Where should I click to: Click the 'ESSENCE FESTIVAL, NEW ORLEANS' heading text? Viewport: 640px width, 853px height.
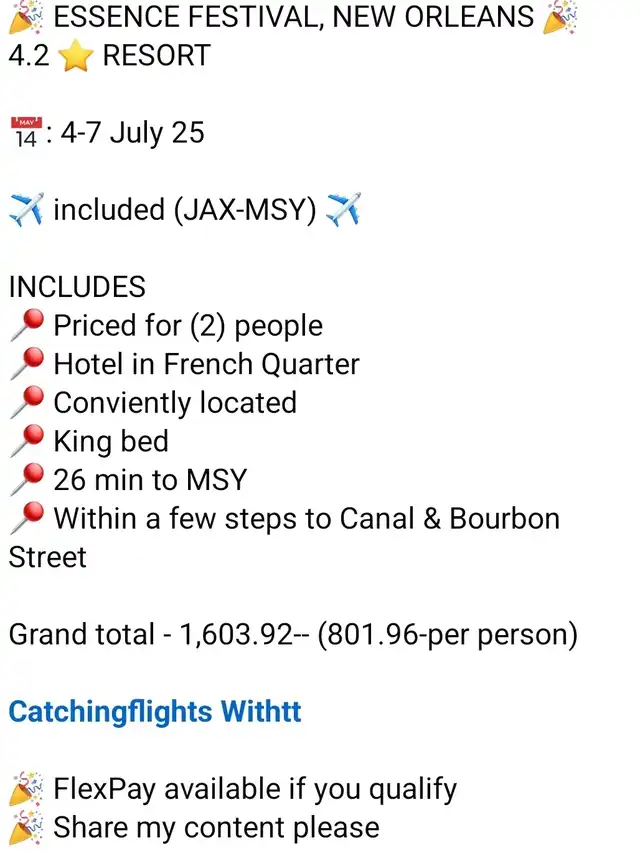point(294,17)
